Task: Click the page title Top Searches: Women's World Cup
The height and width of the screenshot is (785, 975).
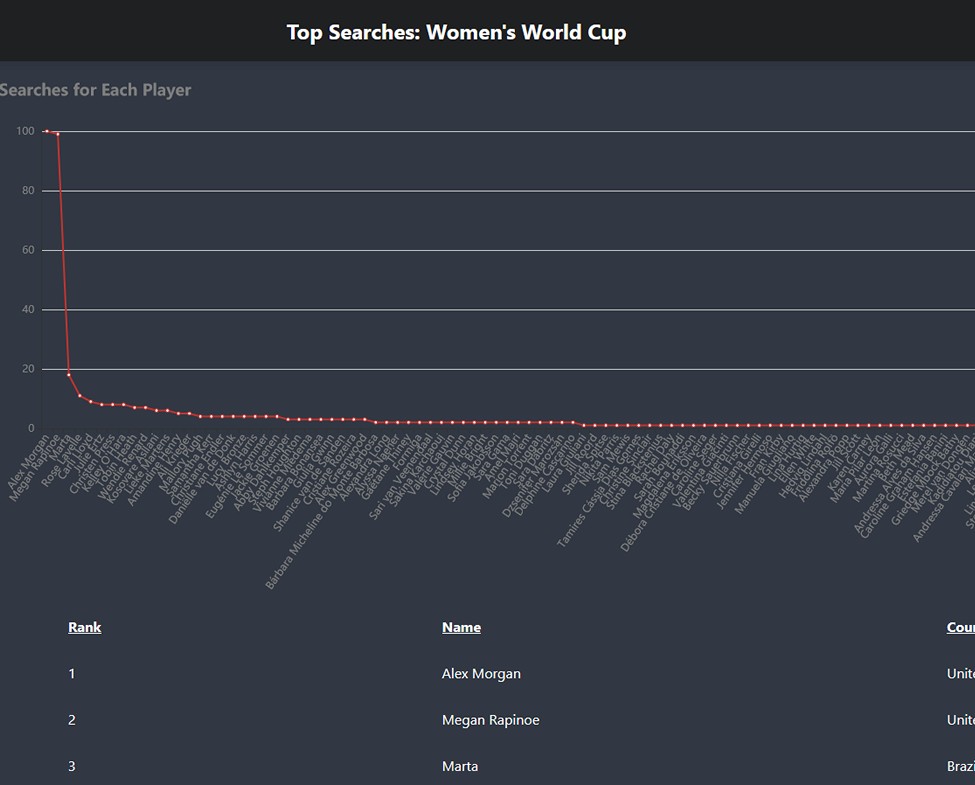Action: point(456,32)
